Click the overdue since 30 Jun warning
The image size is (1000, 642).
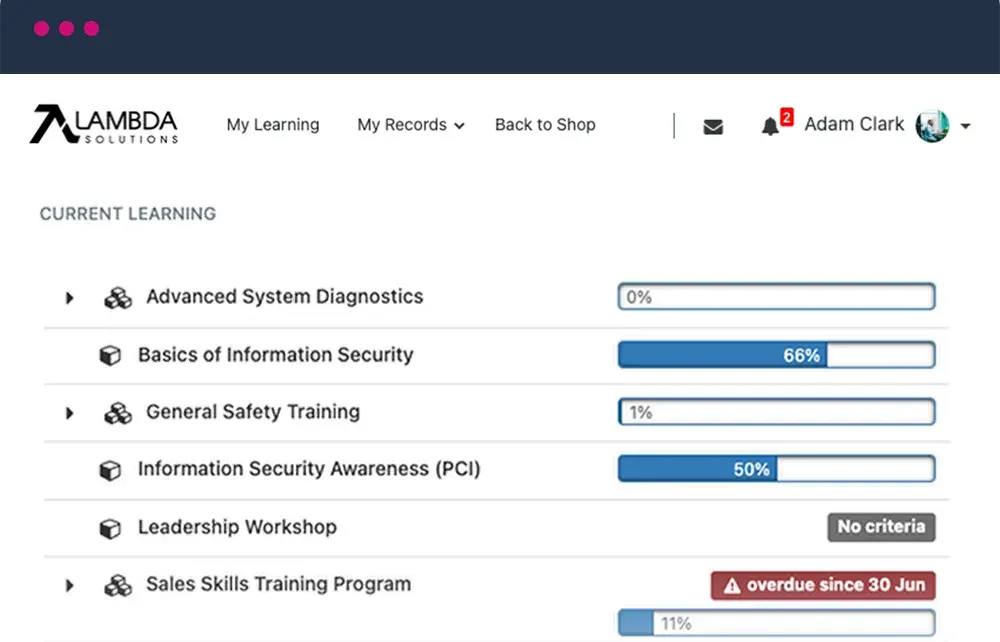pos(823,585)
